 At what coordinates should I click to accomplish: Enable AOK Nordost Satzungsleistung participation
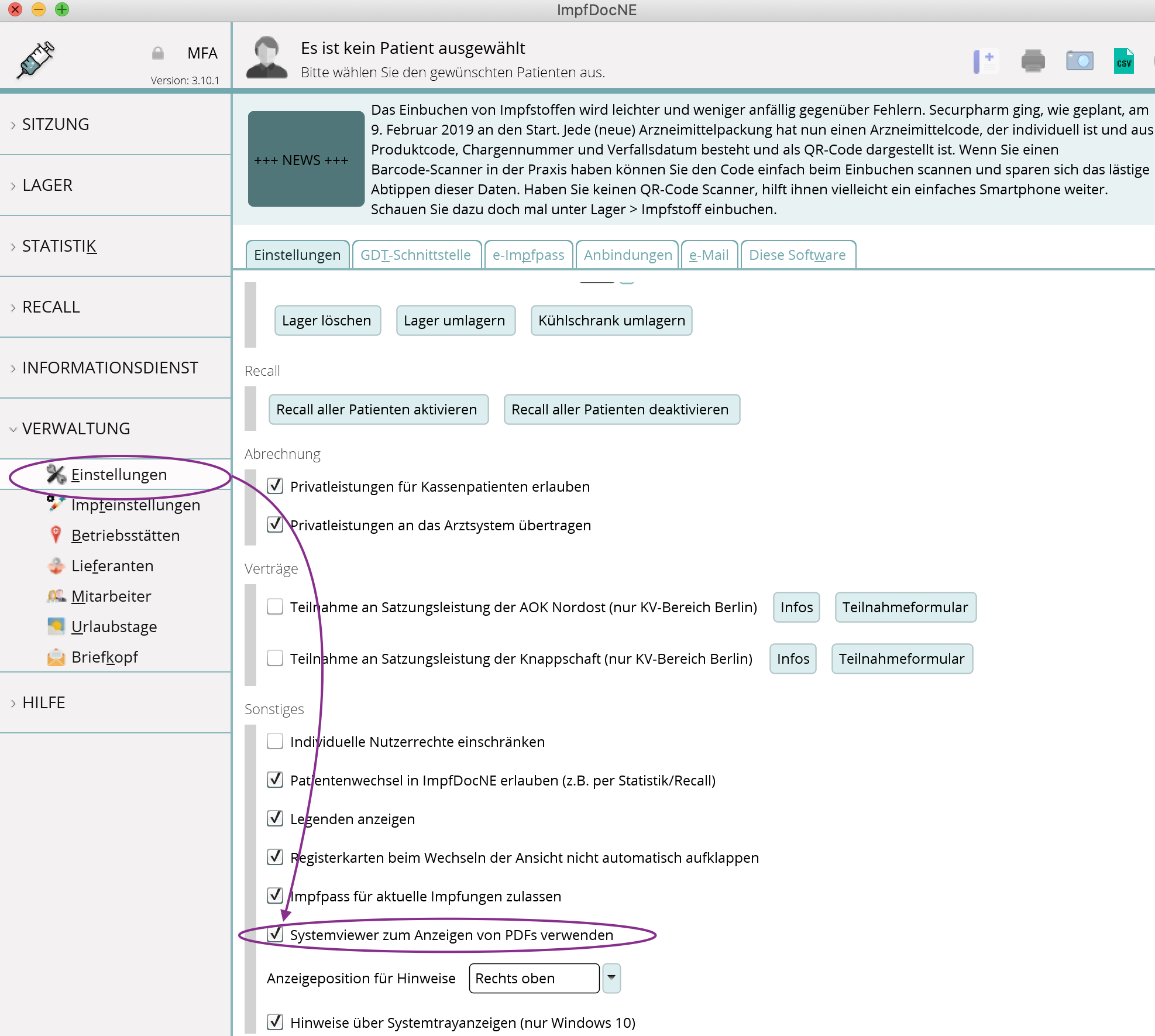pyautogui.click(x=275, y=606)
